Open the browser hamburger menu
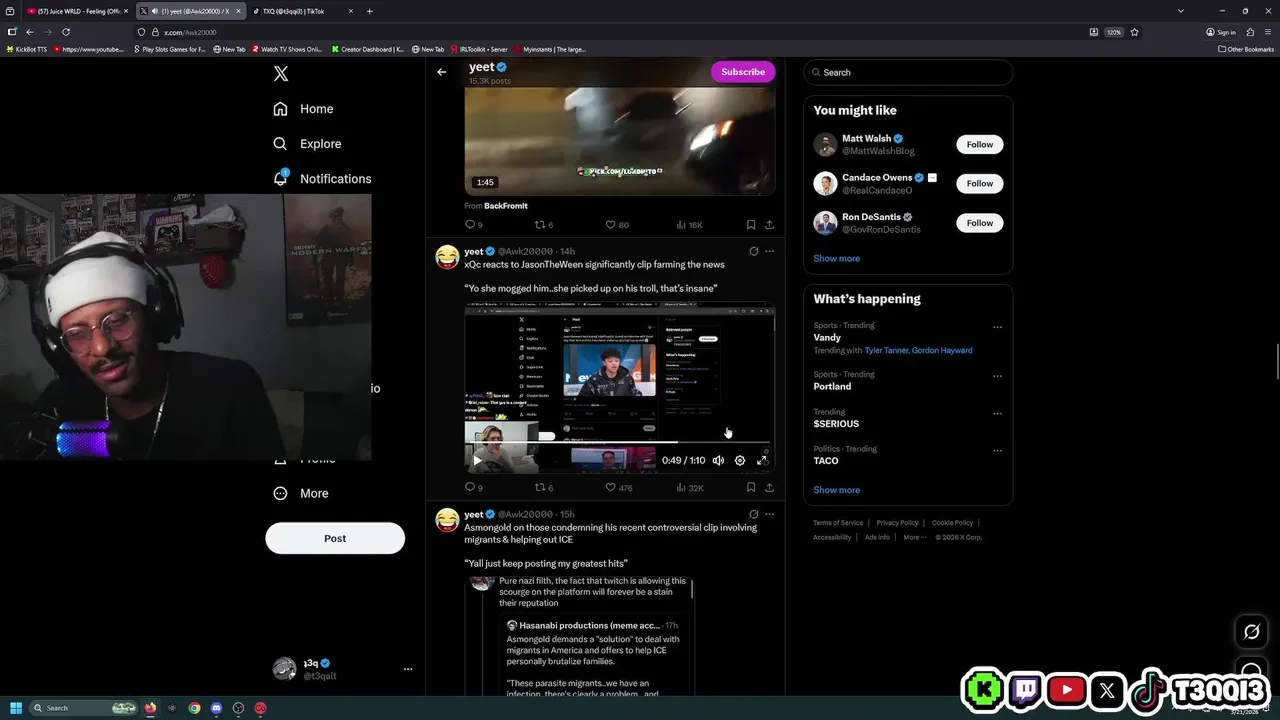This screenshot has height=720, width=1280. pyautogui.click(x=1268, y=32)
